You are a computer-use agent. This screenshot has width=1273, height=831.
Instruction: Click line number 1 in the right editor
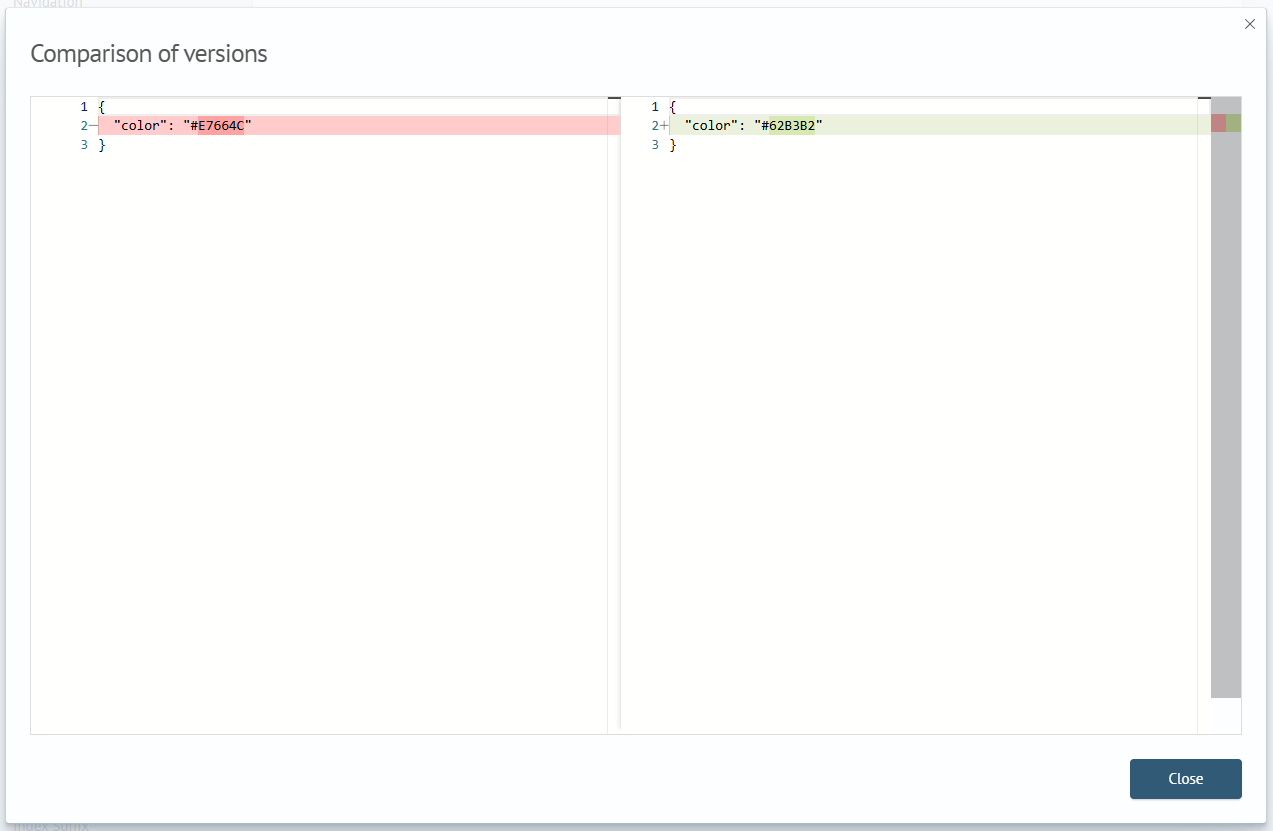tap(655, 106)
